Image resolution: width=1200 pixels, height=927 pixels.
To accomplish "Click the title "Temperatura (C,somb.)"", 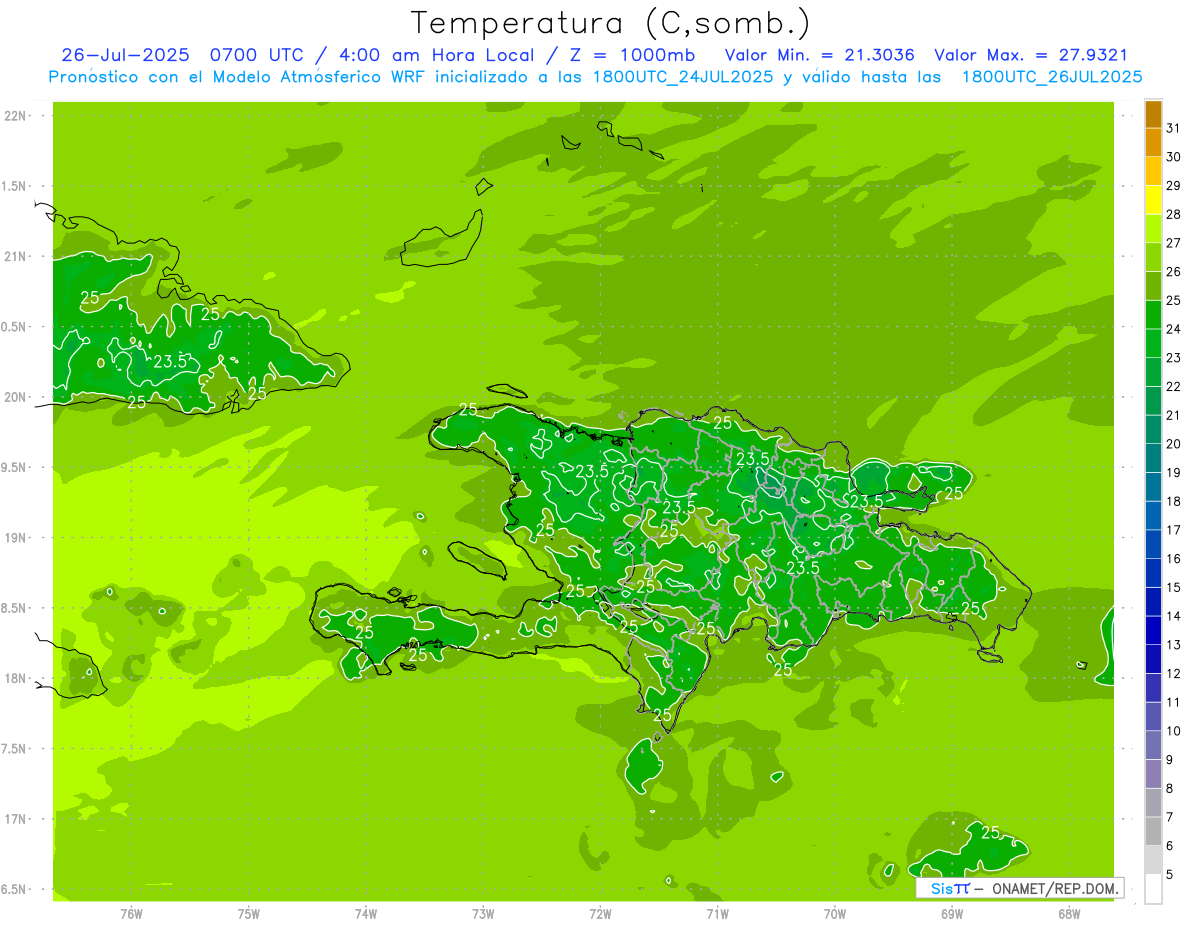I will point(611,23).
